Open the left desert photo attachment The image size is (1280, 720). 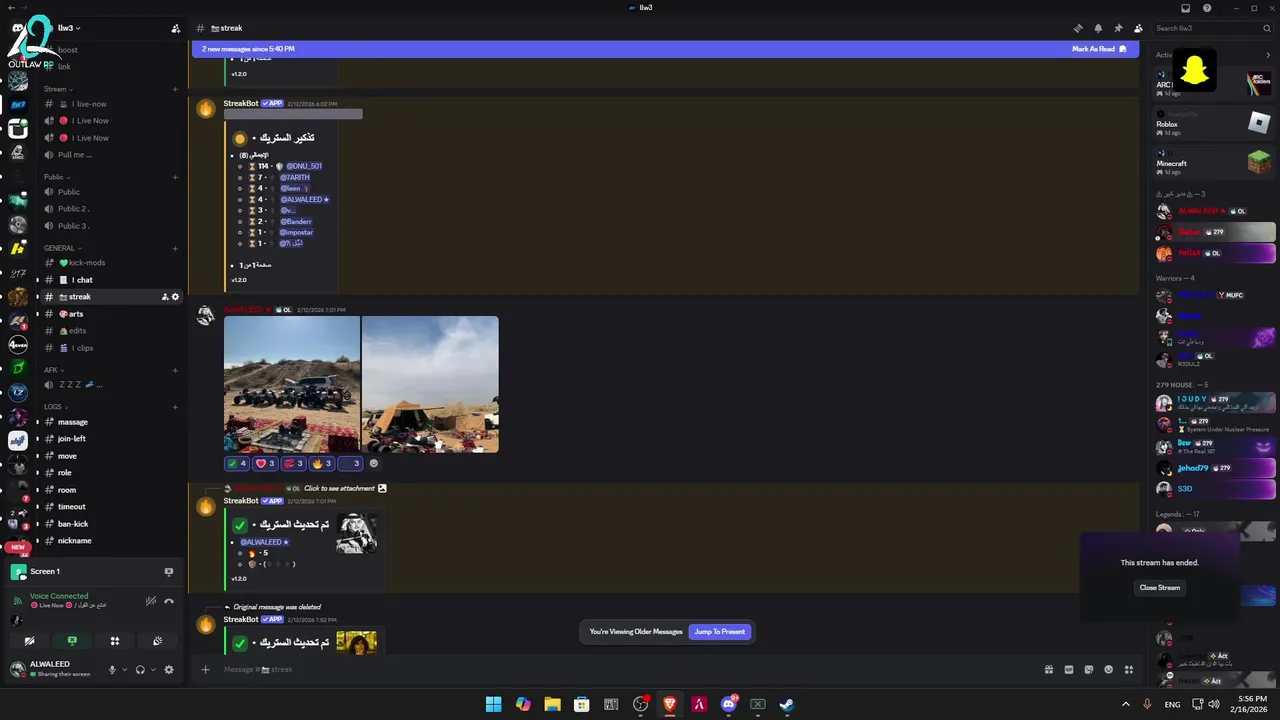point(292,384)
